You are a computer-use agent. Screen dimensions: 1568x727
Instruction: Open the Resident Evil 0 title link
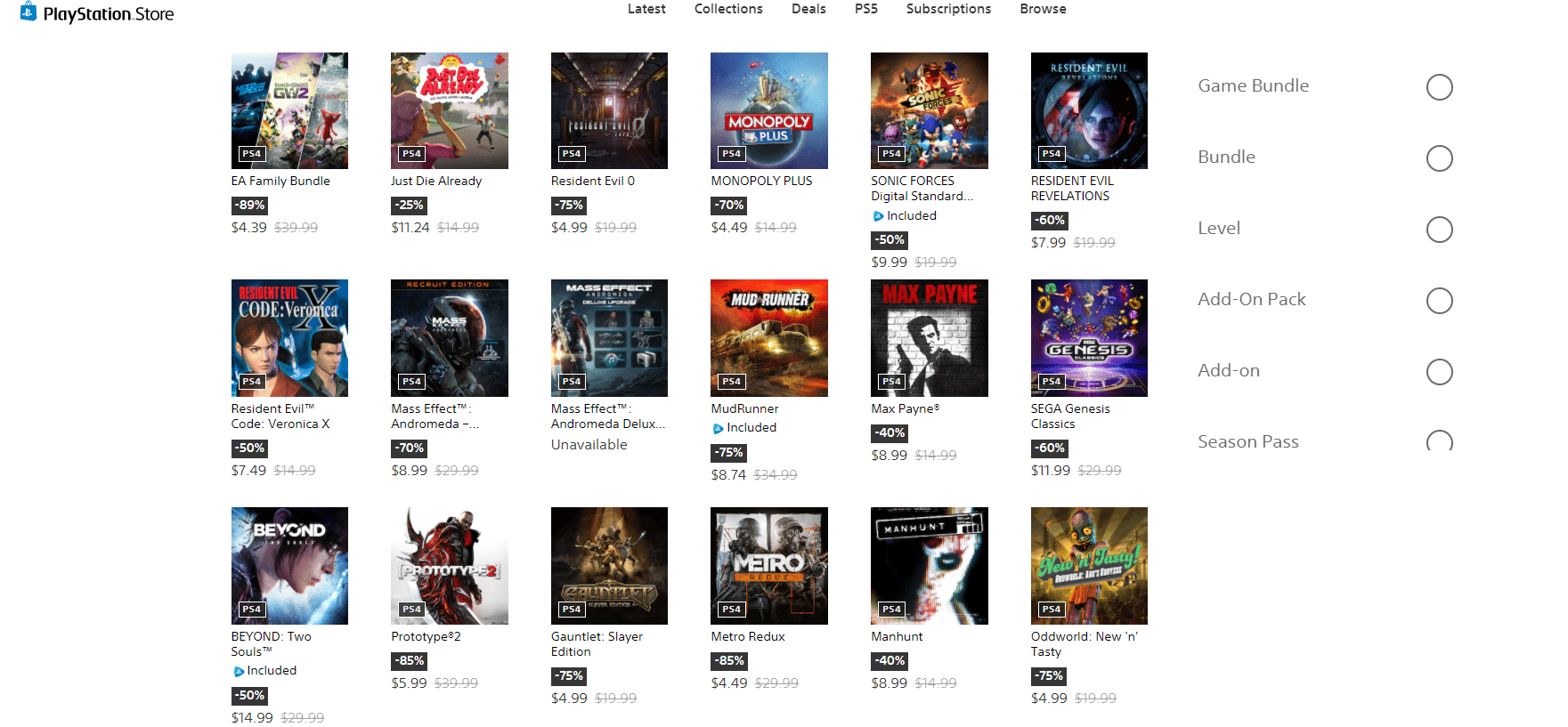click(x=593, y=181)
